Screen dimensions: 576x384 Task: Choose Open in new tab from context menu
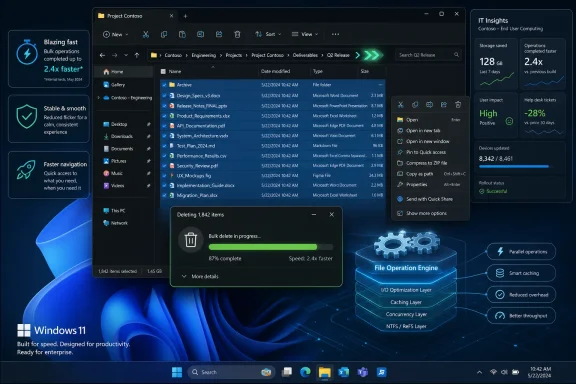click(429, 130)
